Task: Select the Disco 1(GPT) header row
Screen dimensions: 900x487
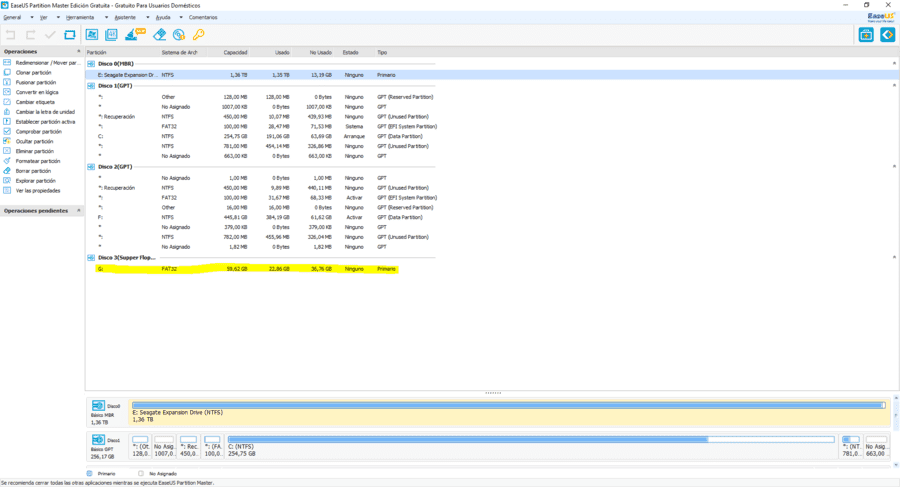Action: pyautogui.click(x=115, y=86)
